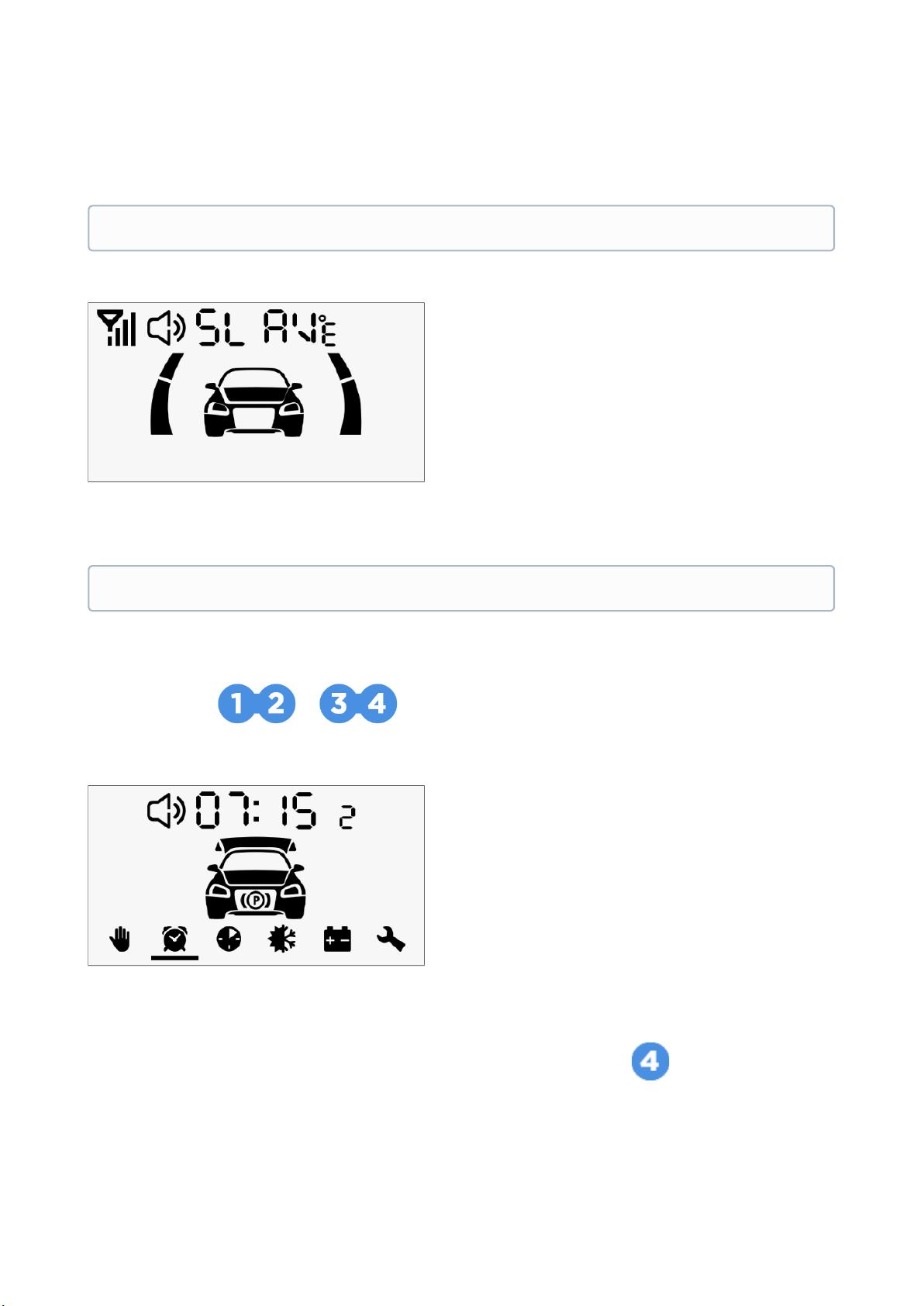924x1306 pixels.
Task: Click the left shock sensor arc
Action: click(167, 394)
